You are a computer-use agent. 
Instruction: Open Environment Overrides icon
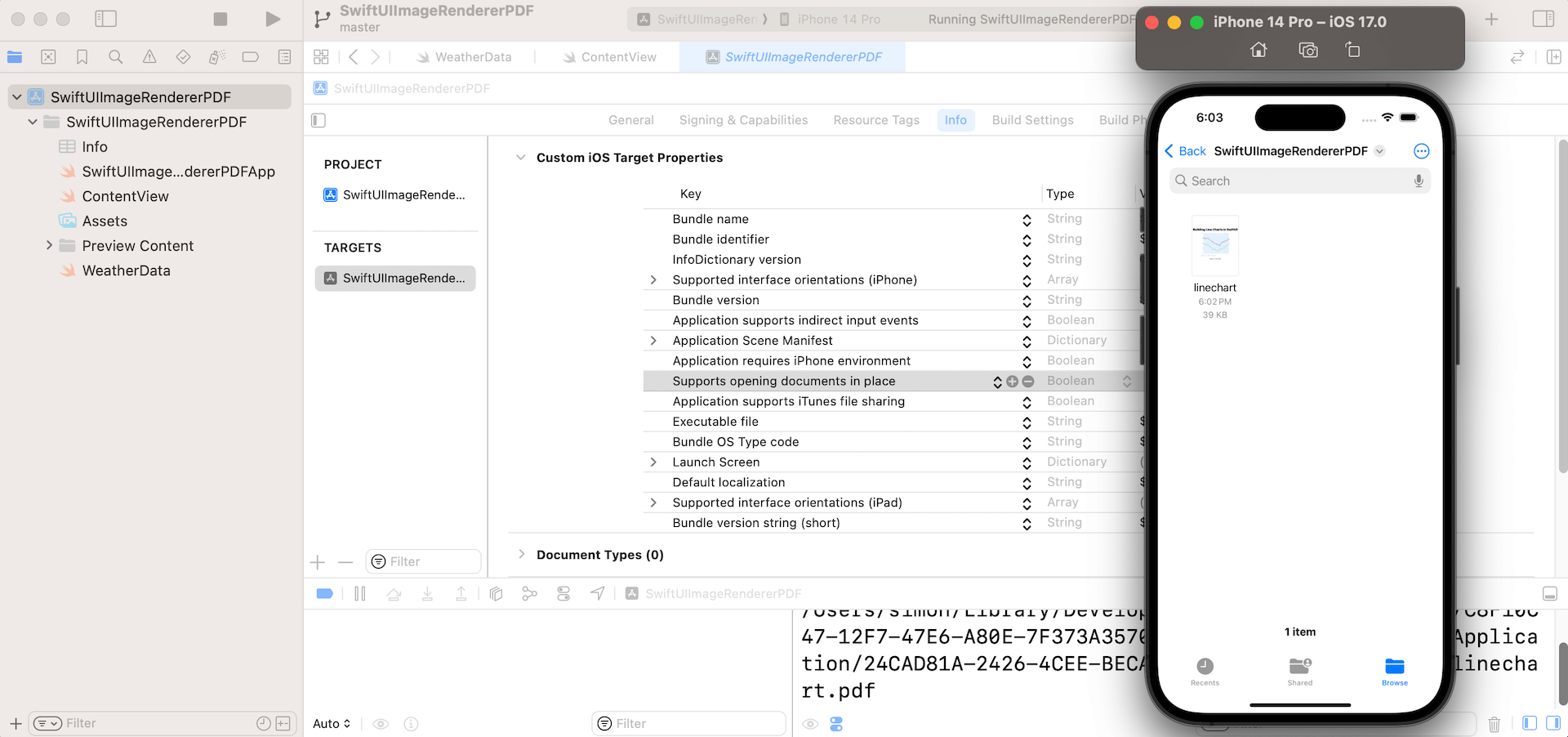coord(563,594)
